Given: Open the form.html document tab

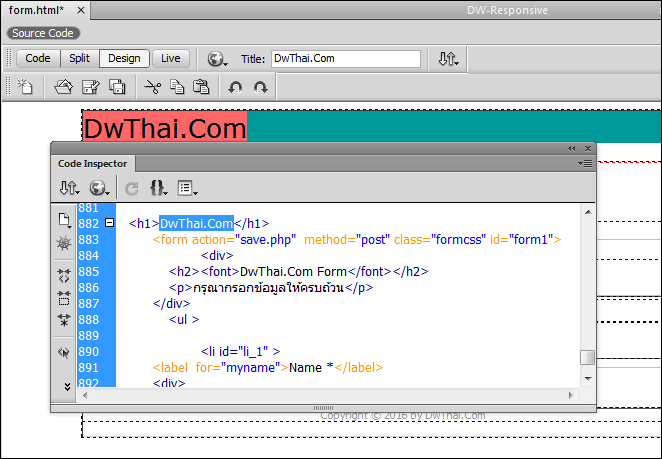Looking at the screenshot, I should 36,10.
